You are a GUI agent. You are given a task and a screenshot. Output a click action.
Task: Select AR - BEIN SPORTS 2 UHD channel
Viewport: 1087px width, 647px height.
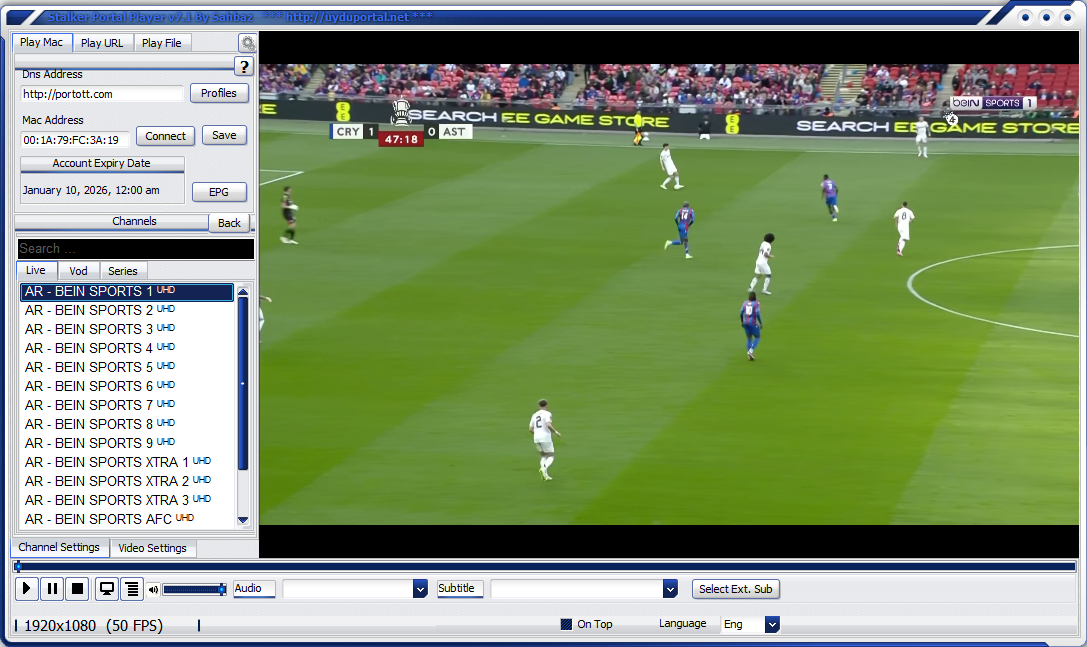[127, 310]
